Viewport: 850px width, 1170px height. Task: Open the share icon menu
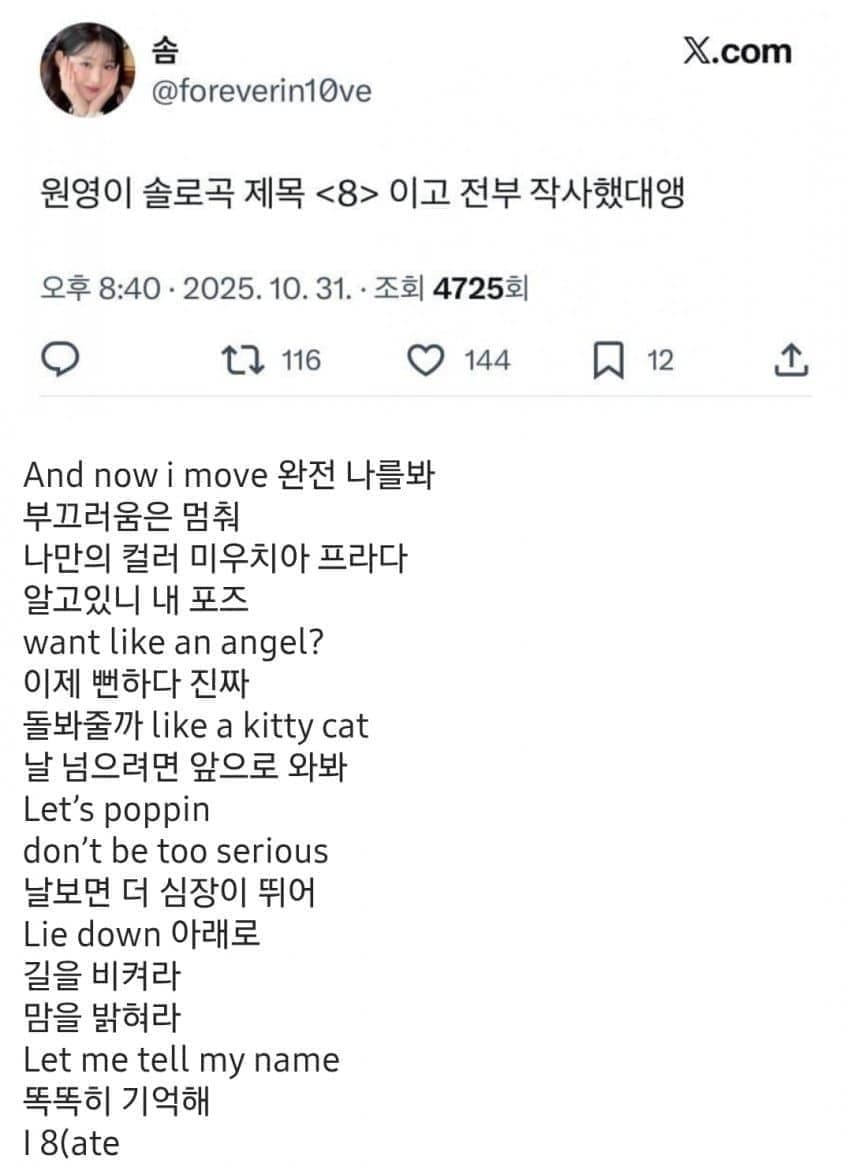click(x=791, y=360)
